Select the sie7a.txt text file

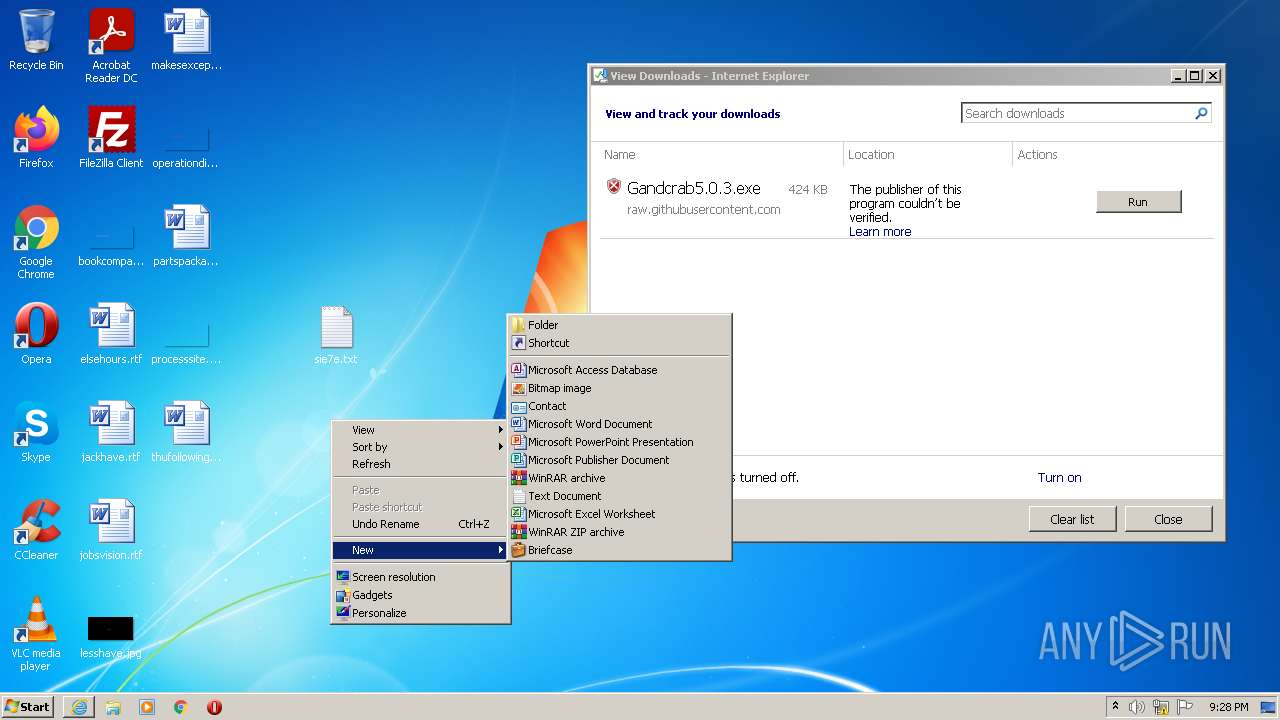click(x=336, y=335)
